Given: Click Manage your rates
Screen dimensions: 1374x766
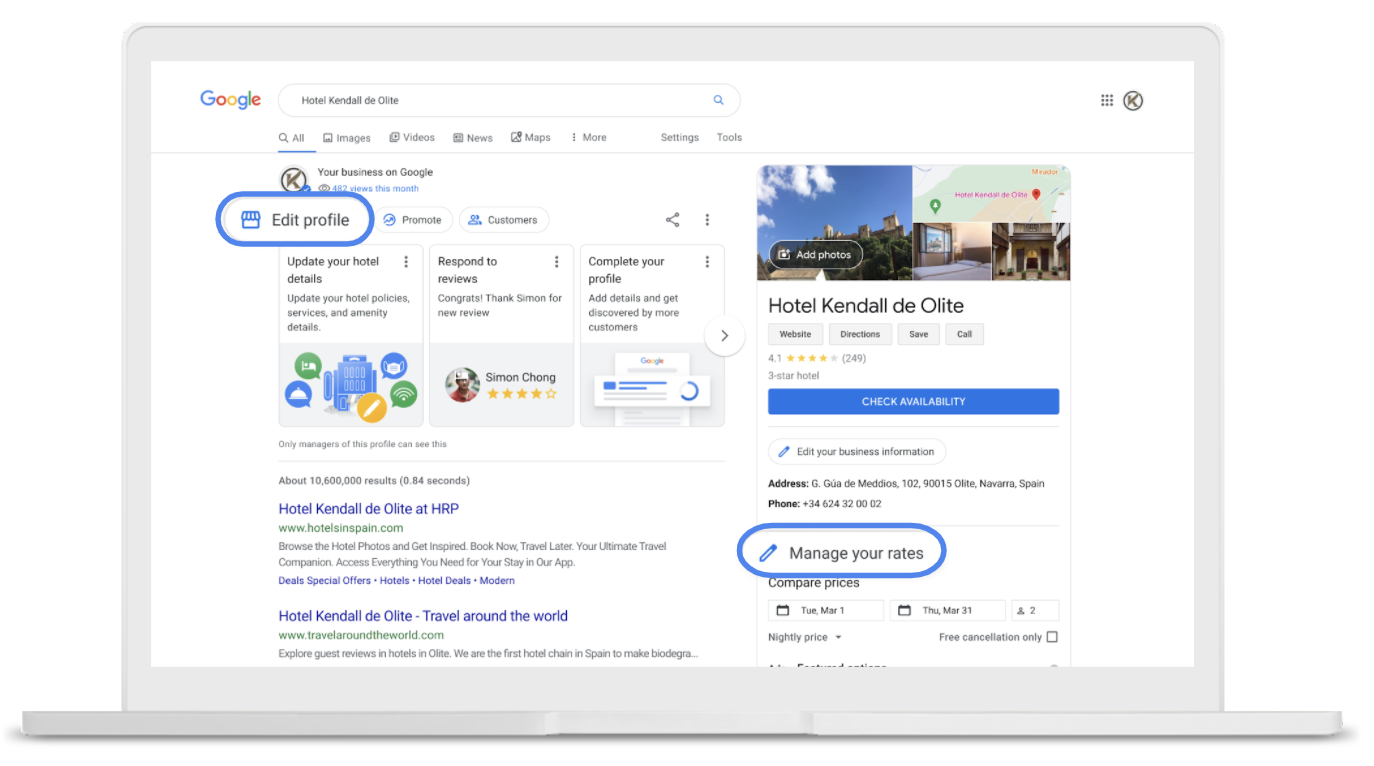Looking at the screenshot, I should (842, 553).
